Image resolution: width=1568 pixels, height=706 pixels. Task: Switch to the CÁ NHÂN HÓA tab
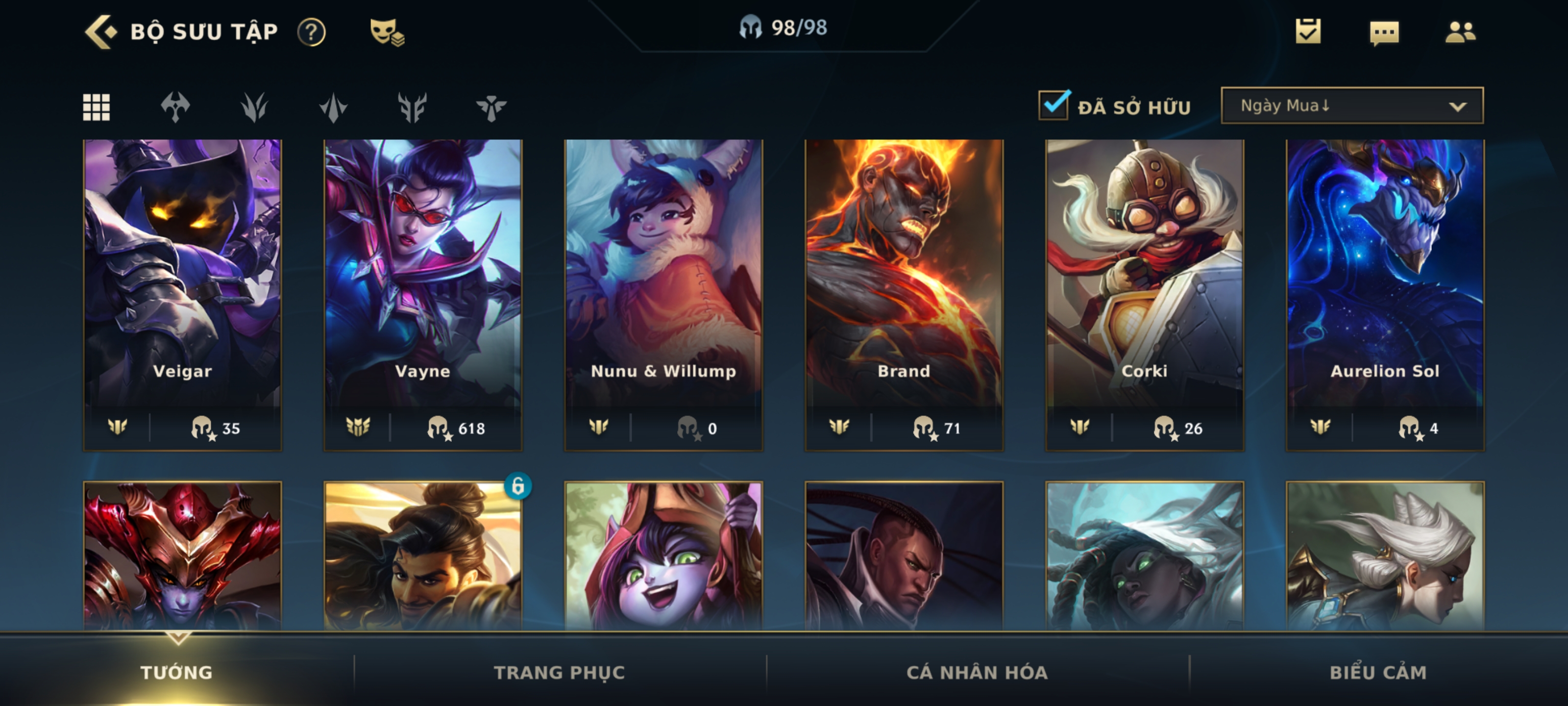click(x=977, y=673)
